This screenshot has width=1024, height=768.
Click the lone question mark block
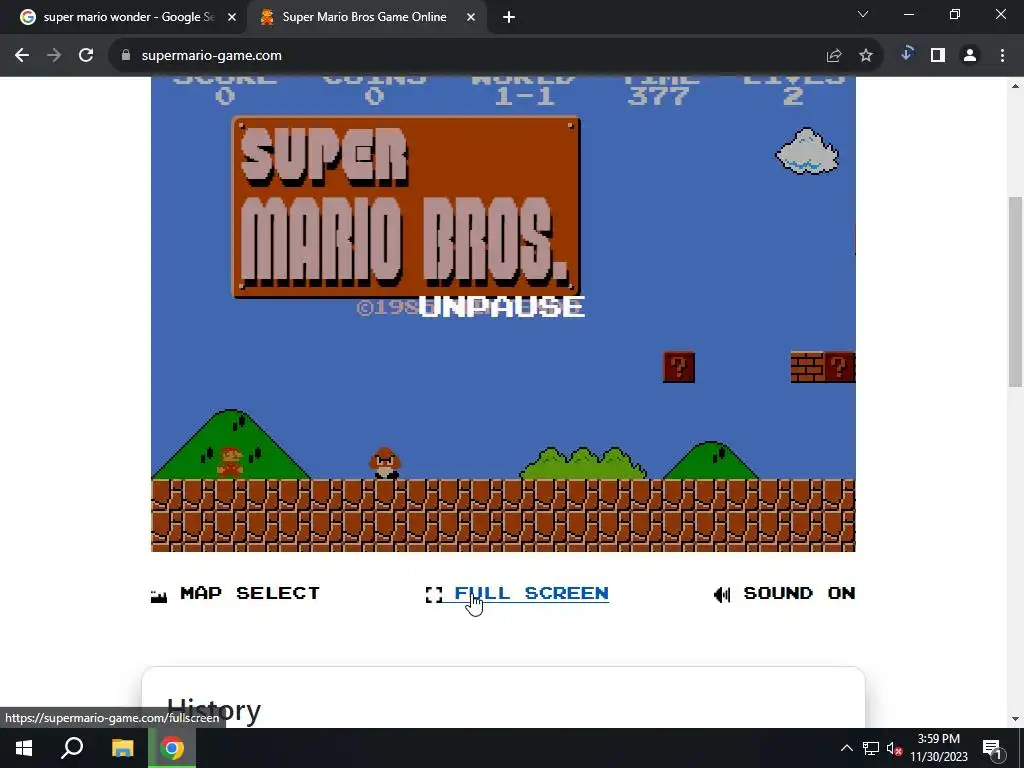[679, 367]
